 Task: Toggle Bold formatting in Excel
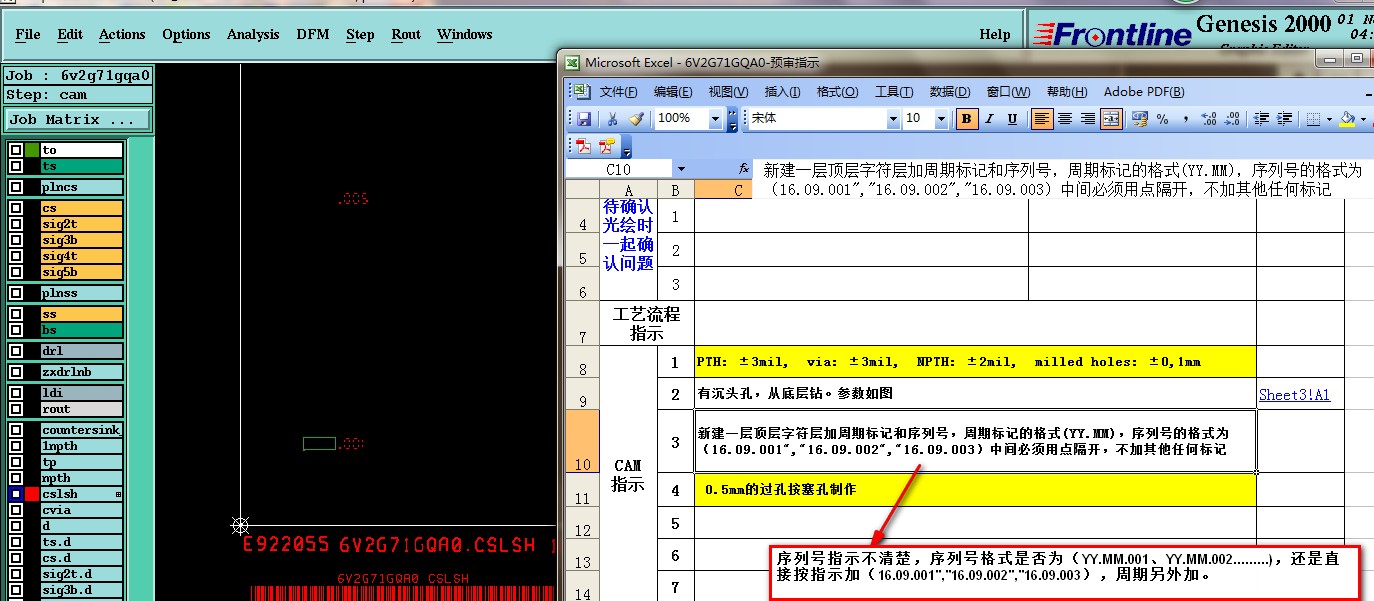(966, 118)
